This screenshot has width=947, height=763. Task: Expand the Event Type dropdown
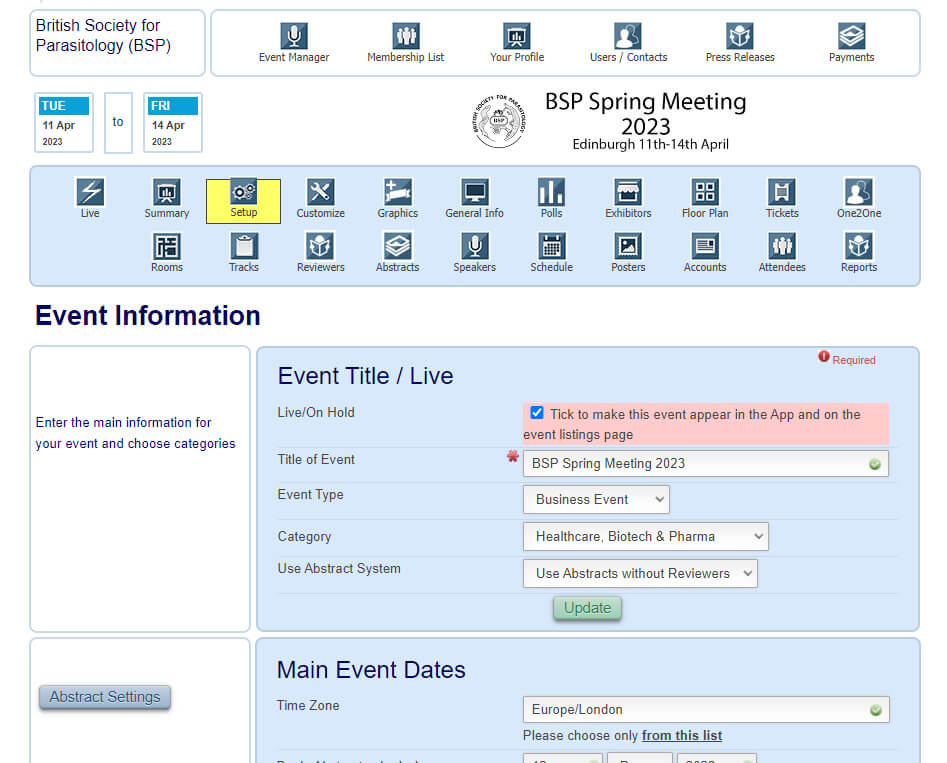(x=596, y=500)
